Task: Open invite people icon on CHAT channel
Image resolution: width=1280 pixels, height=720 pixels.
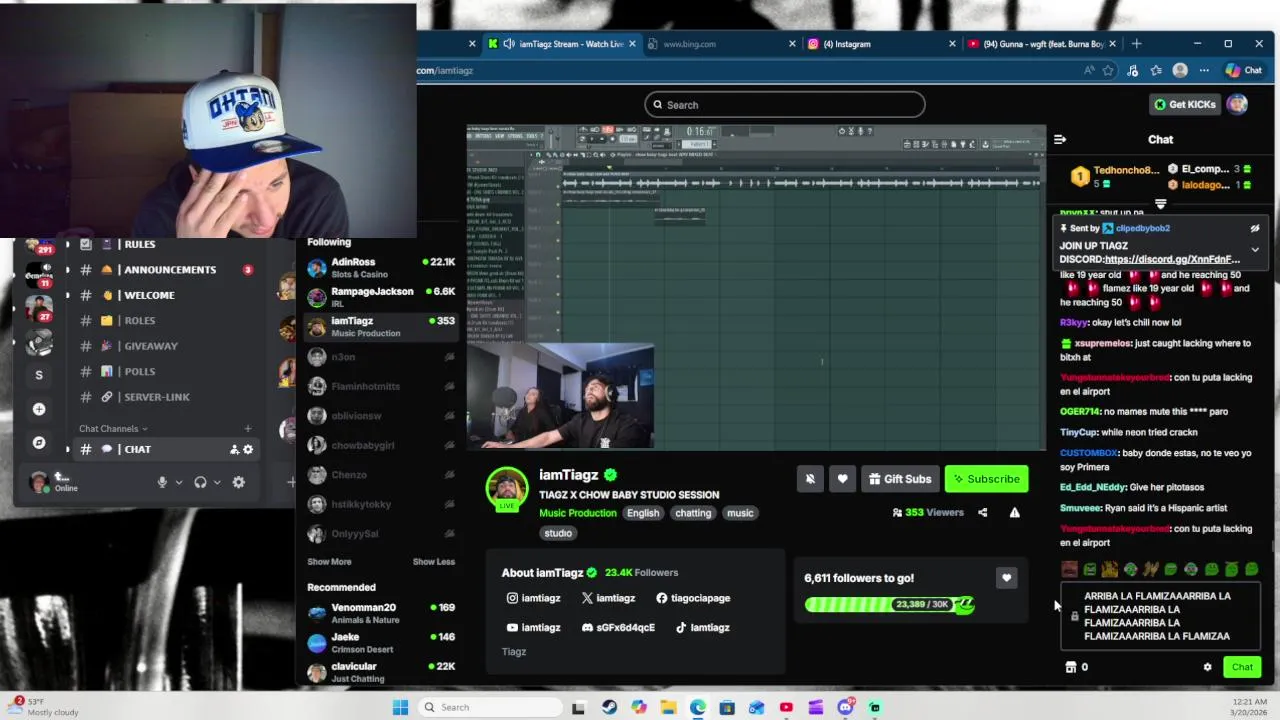Action: [x=234, y=450]
